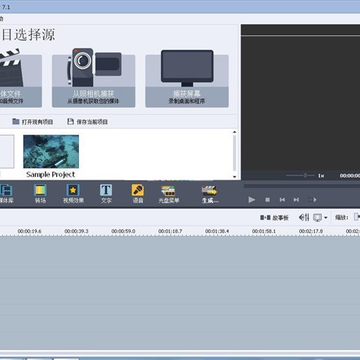
Task: Click the 缩放 zoom label
Action: [x=342, y=218]
